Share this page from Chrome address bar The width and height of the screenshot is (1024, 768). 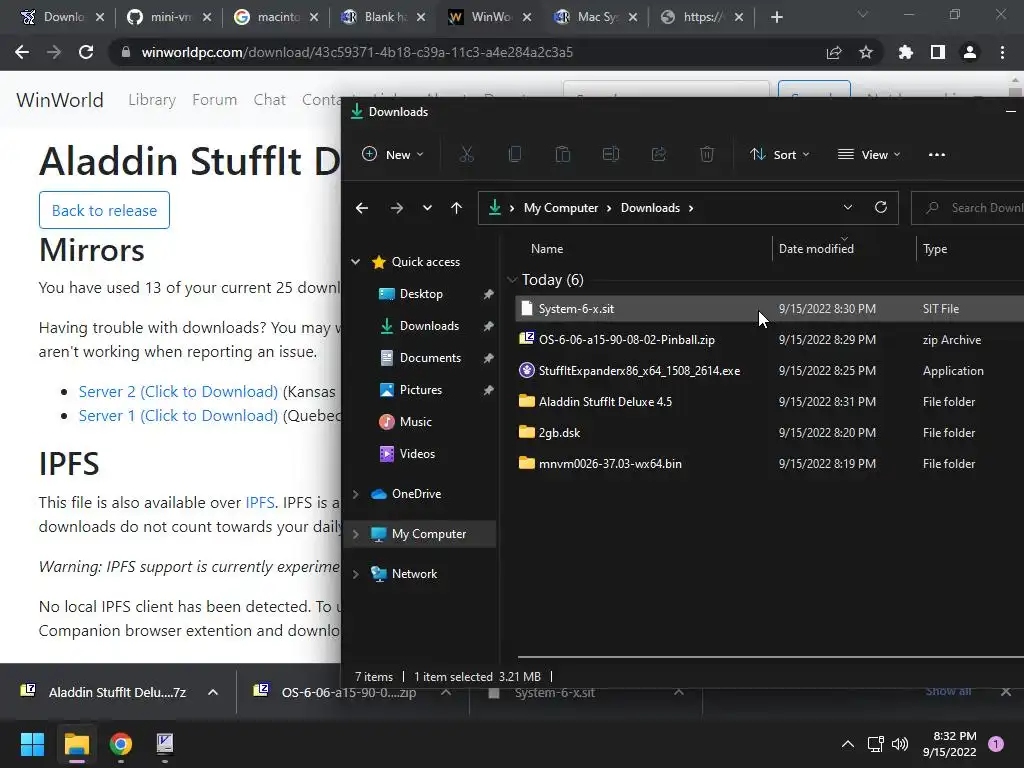pyautogui.click(x=834, y=52)
